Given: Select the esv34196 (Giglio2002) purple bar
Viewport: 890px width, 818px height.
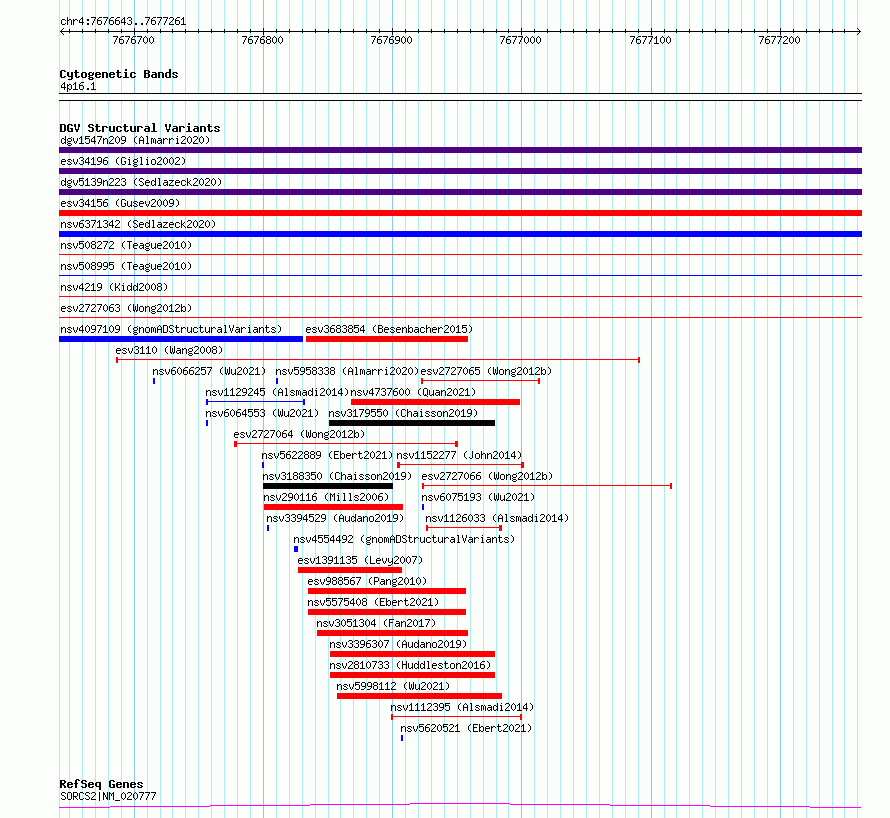Looking at the screenshot, I should [460, 171].
